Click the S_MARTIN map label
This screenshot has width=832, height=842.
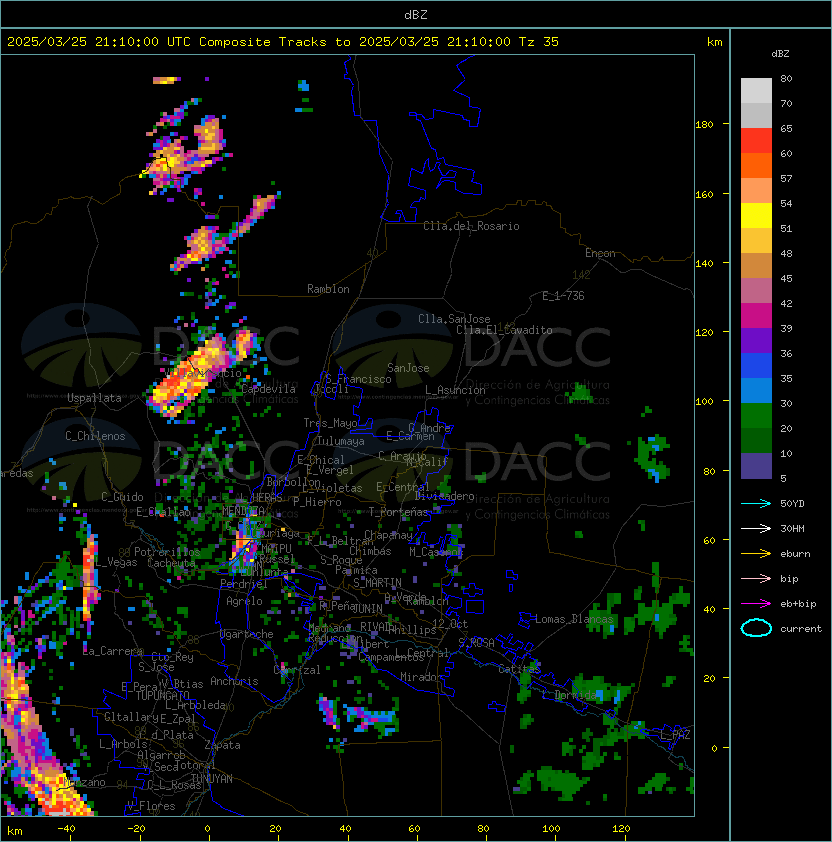pyautogui.click(x=377, y=582)
